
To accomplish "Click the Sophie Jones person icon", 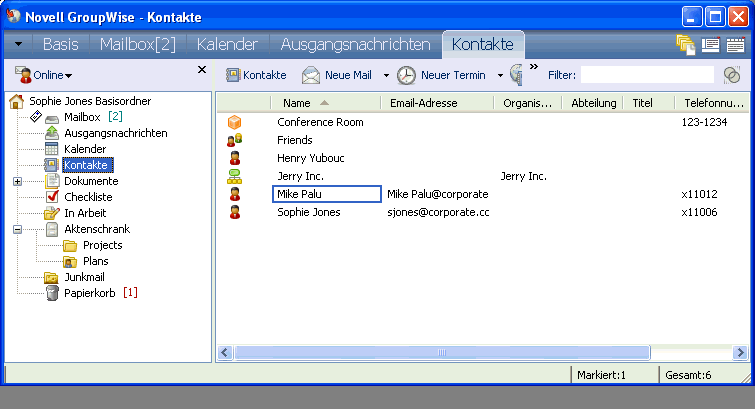I will tap(234, 212).
